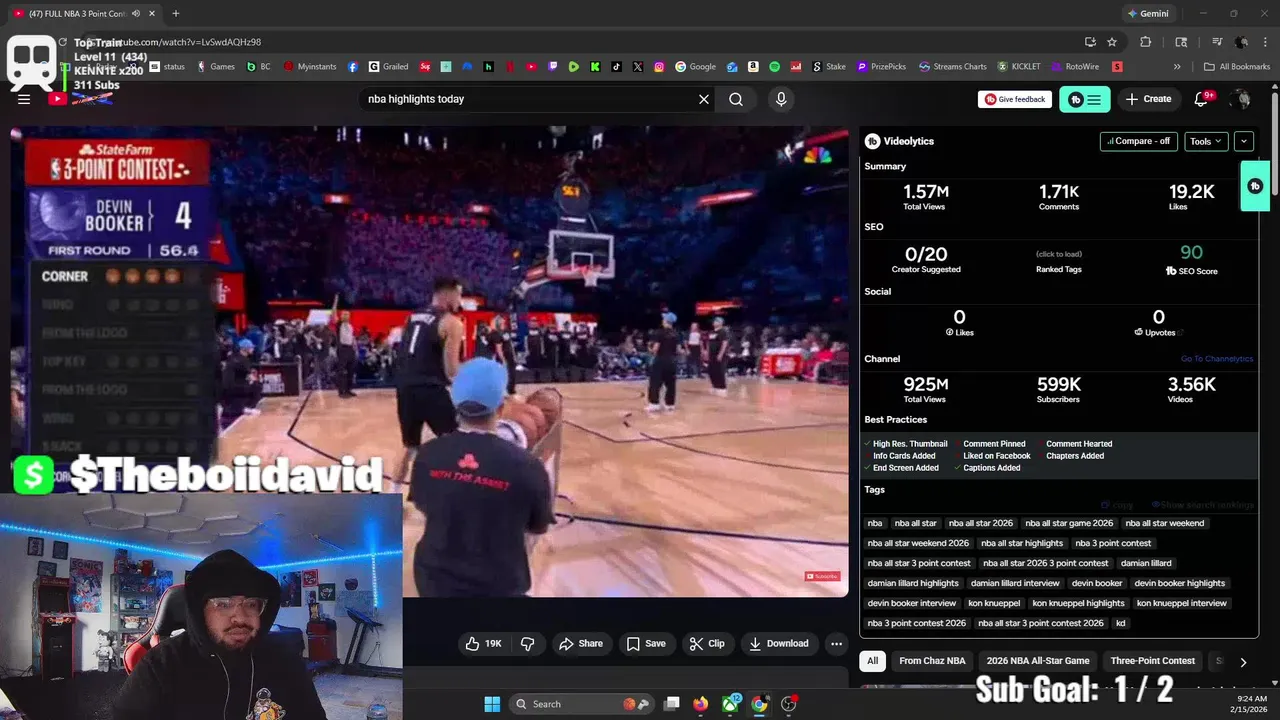Open the X (Twitter) bookmark icon
Viewport: 1280px width, 720px height.
click(638, 67)
